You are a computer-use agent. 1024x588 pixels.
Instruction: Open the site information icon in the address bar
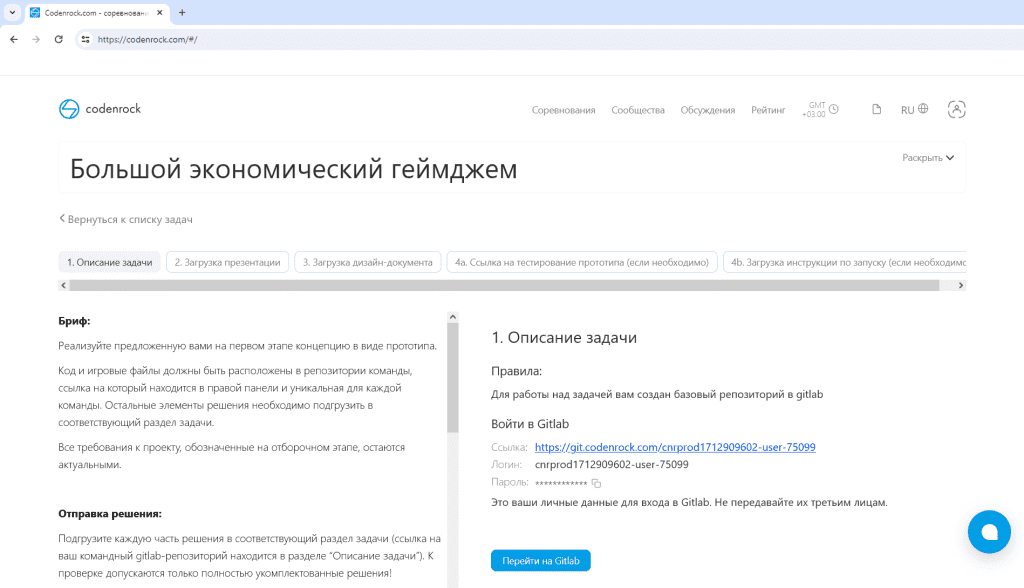[x=86, y=39]
